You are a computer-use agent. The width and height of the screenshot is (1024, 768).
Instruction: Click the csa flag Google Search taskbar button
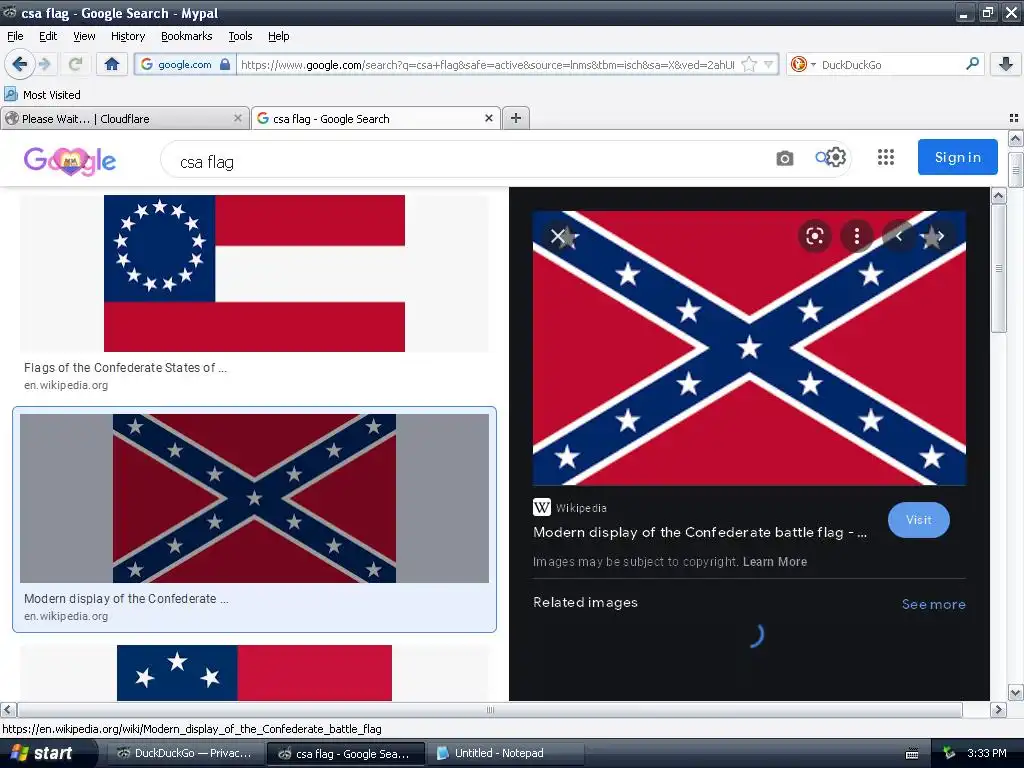(345, 753)
